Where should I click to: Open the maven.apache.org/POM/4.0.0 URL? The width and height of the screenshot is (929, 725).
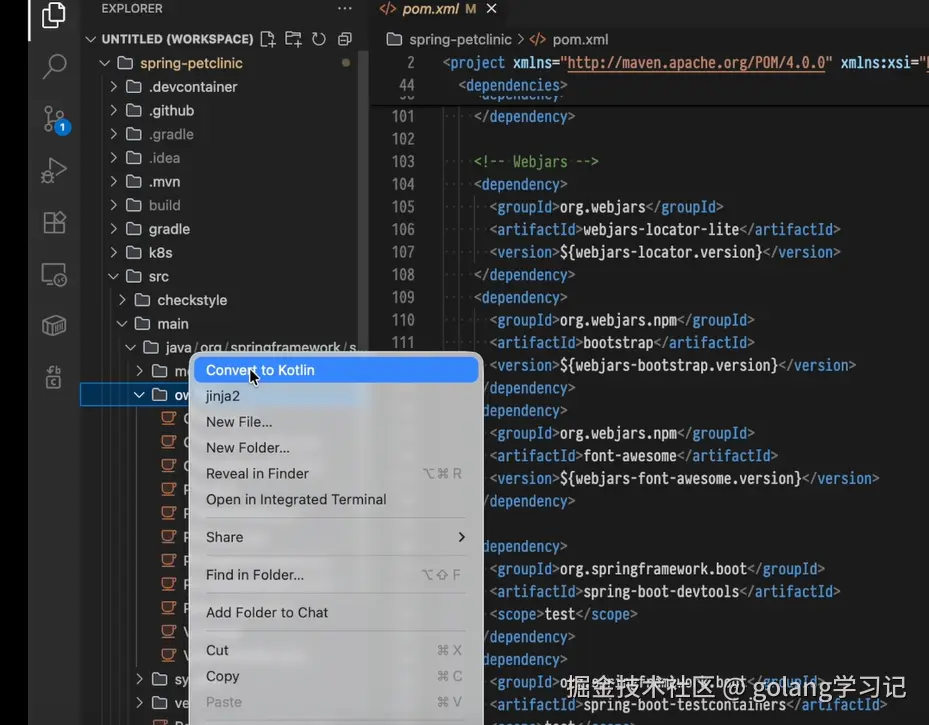point(696,63)
